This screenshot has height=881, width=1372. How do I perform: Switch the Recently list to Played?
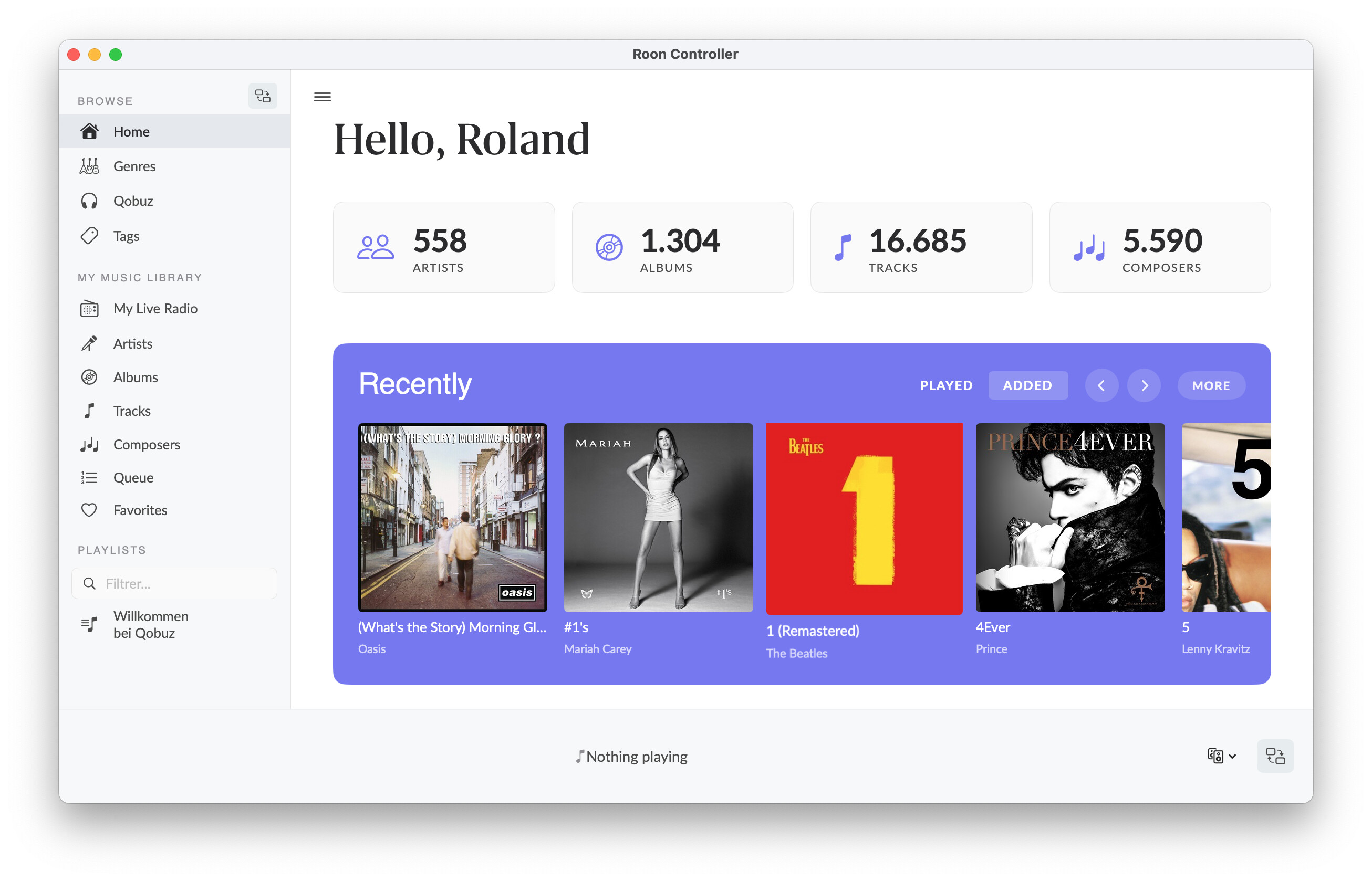point(946,385)
